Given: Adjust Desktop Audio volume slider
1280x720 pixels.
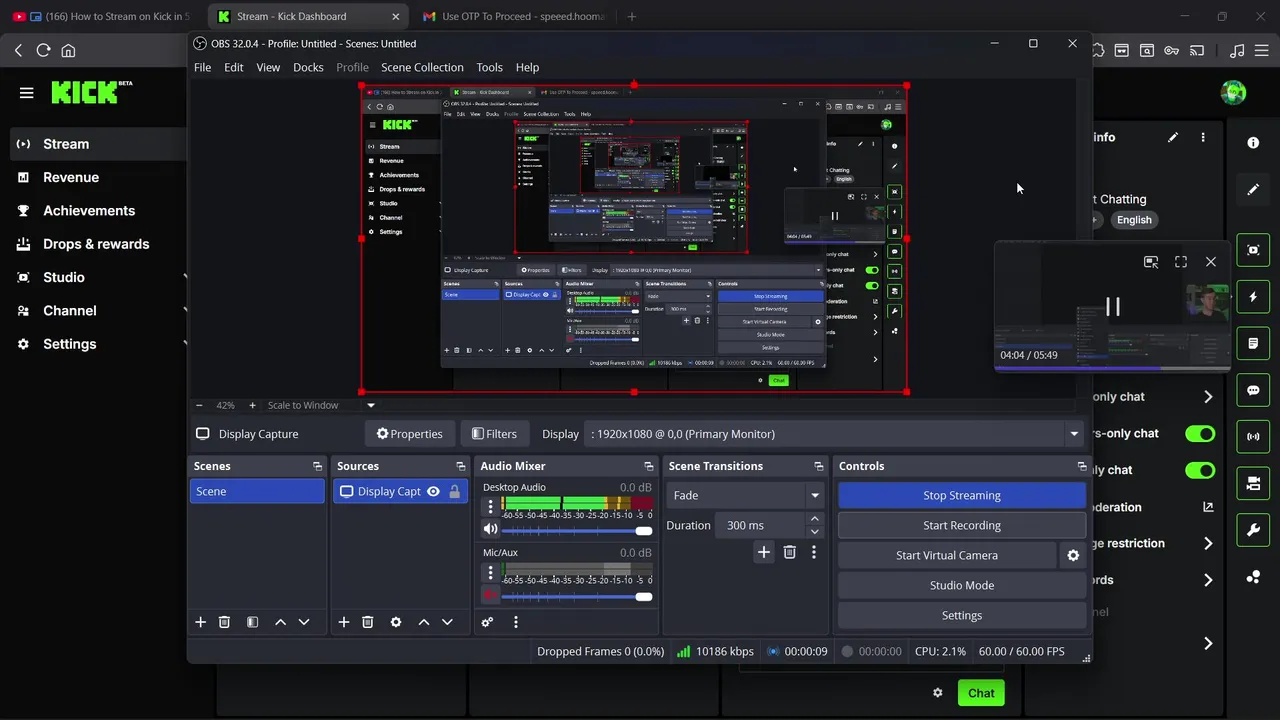Looking at the screenshot, I should pyautogui.click(x=577, y=530).
